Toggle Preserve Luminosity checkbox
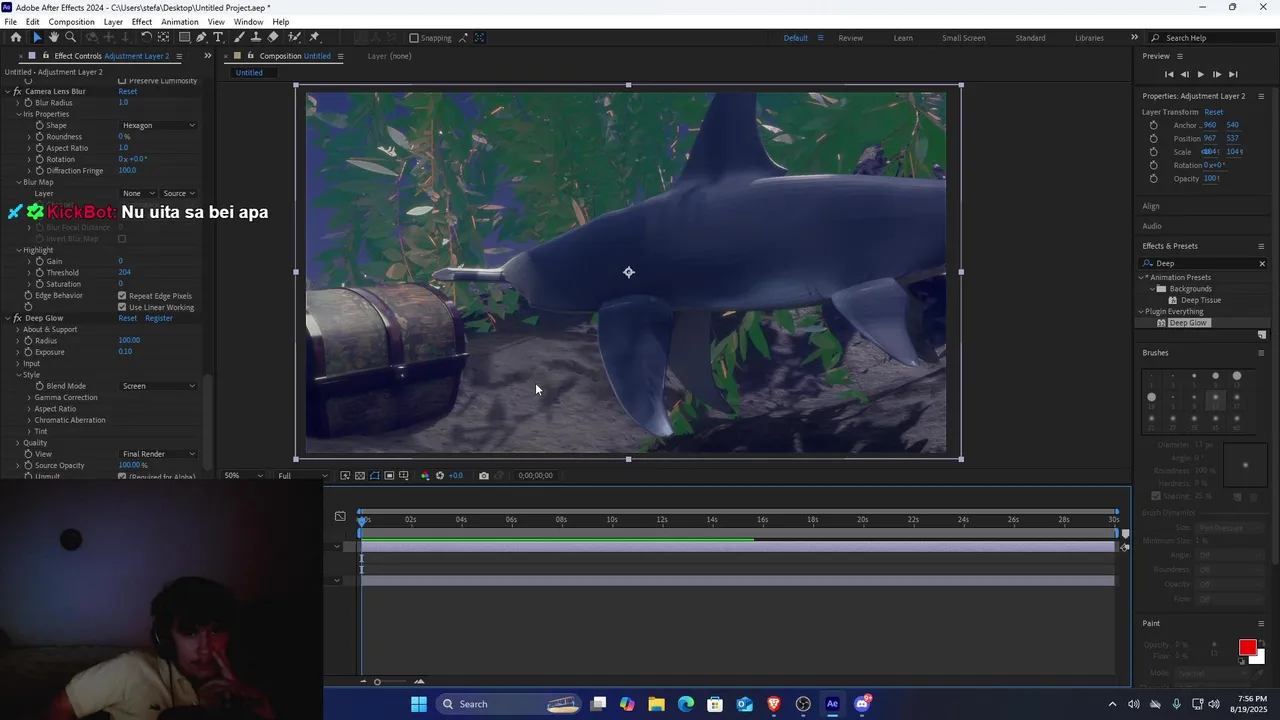1280x720 pixels. point(122,81)
